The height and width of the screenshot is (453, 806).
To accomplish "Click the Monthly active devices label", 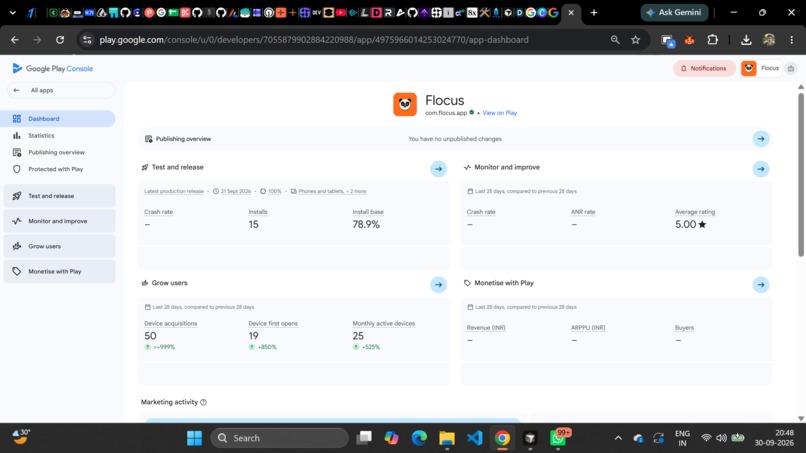I will [x=383, y=323].
